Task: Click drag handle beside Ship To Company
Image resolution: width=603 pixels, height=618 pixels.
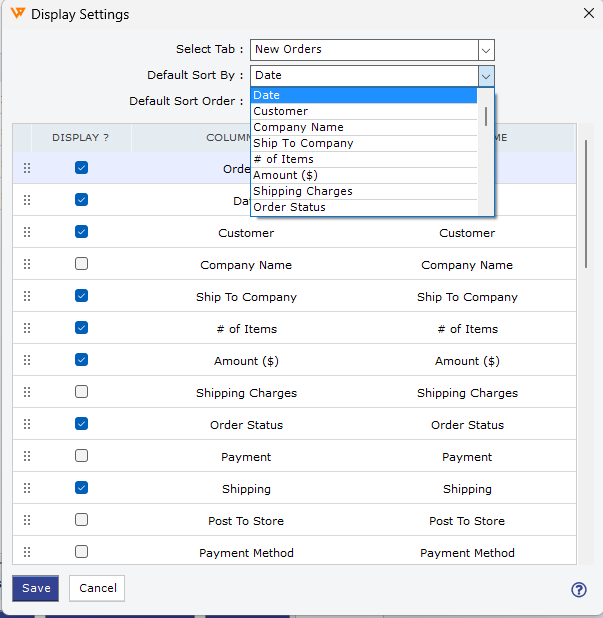Action: tap(27, 296)
